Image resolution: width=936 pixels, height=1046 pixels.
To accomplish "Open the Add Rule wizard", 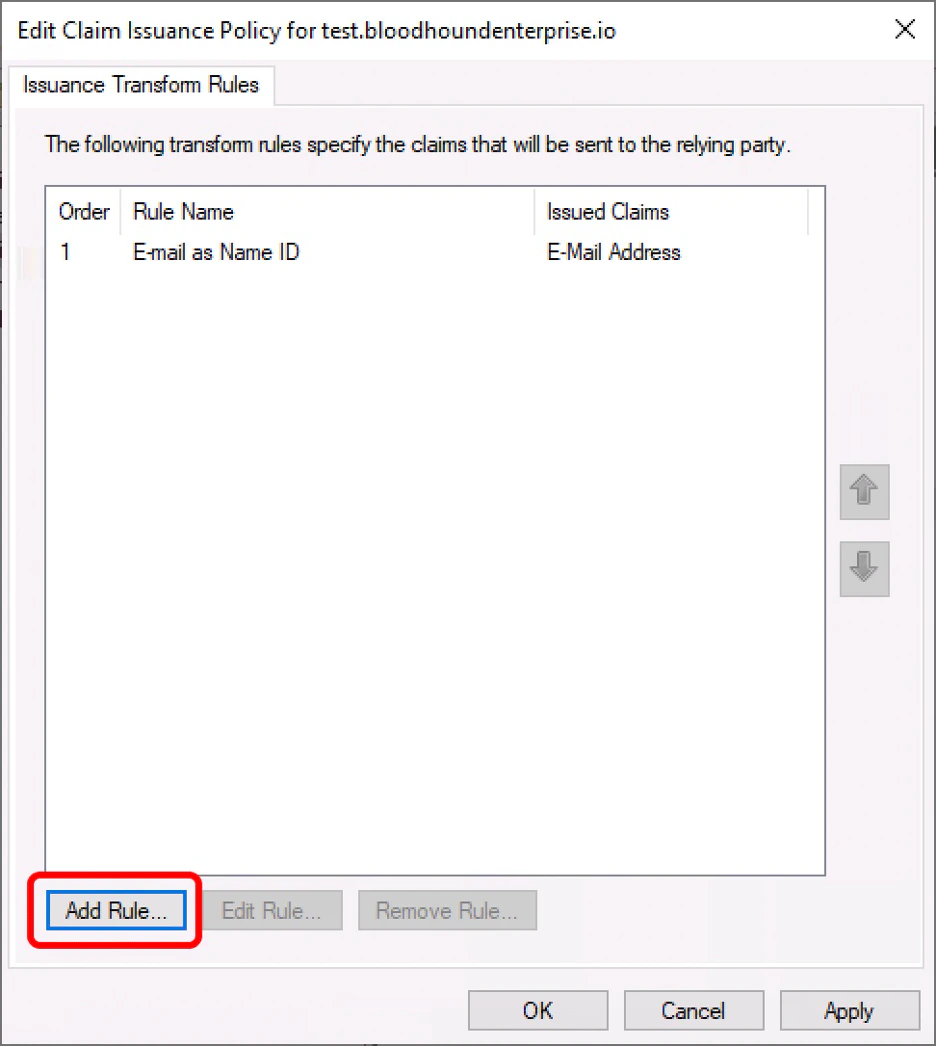I will pos(116,910).
